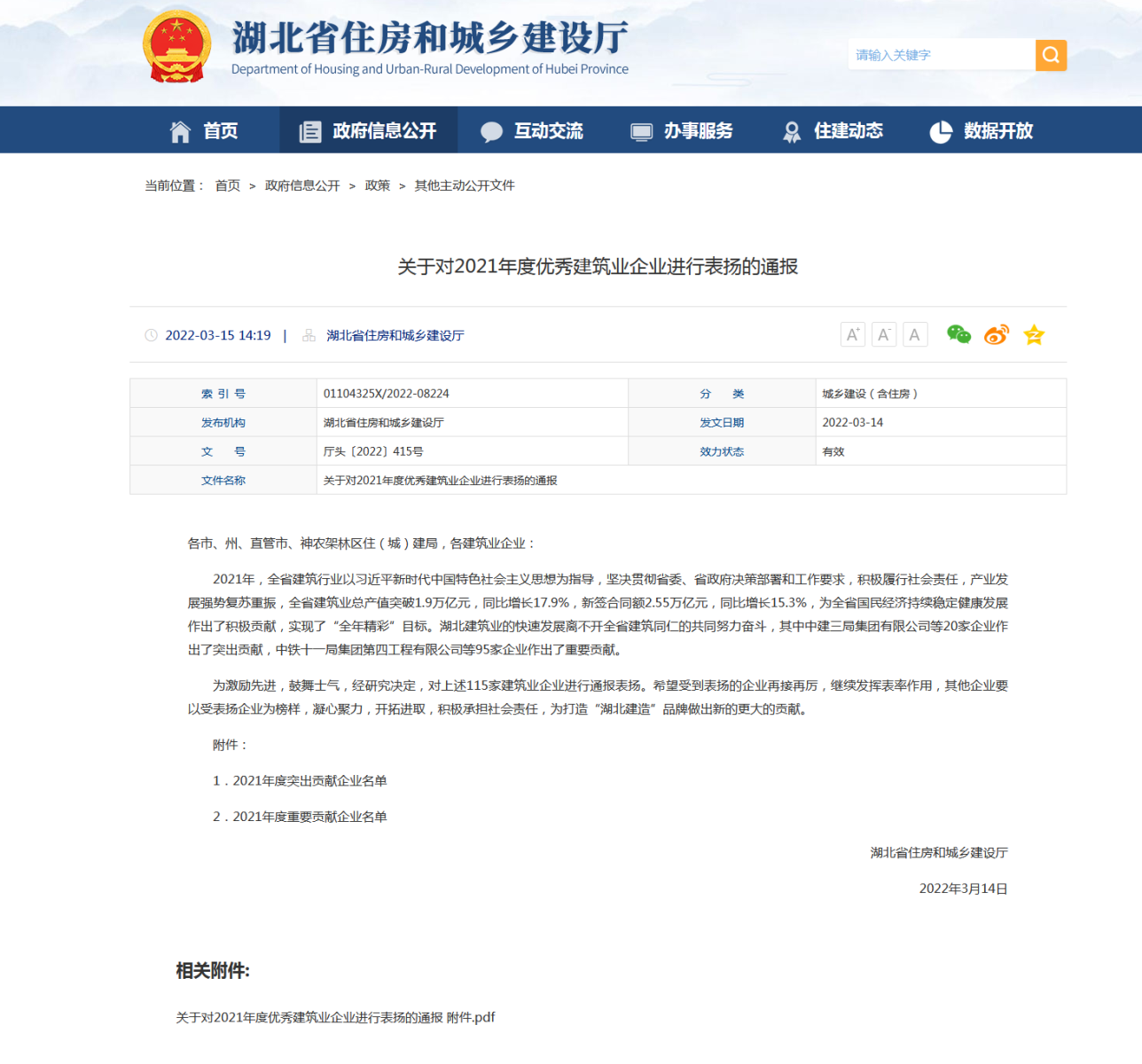
Task: Open breadcrumb link 其他主动公开文件
Action: [x=465, y=185]
